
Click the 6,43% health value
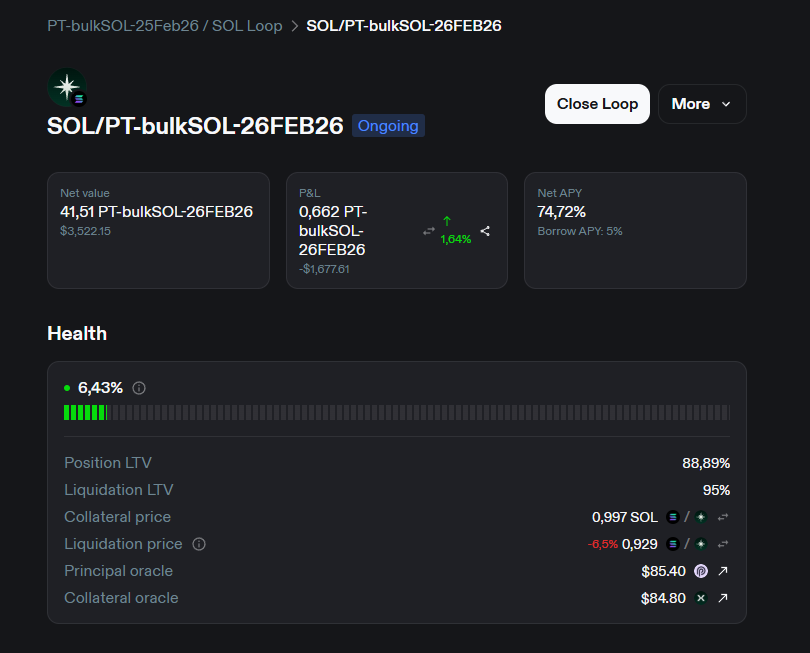[100, 388]
